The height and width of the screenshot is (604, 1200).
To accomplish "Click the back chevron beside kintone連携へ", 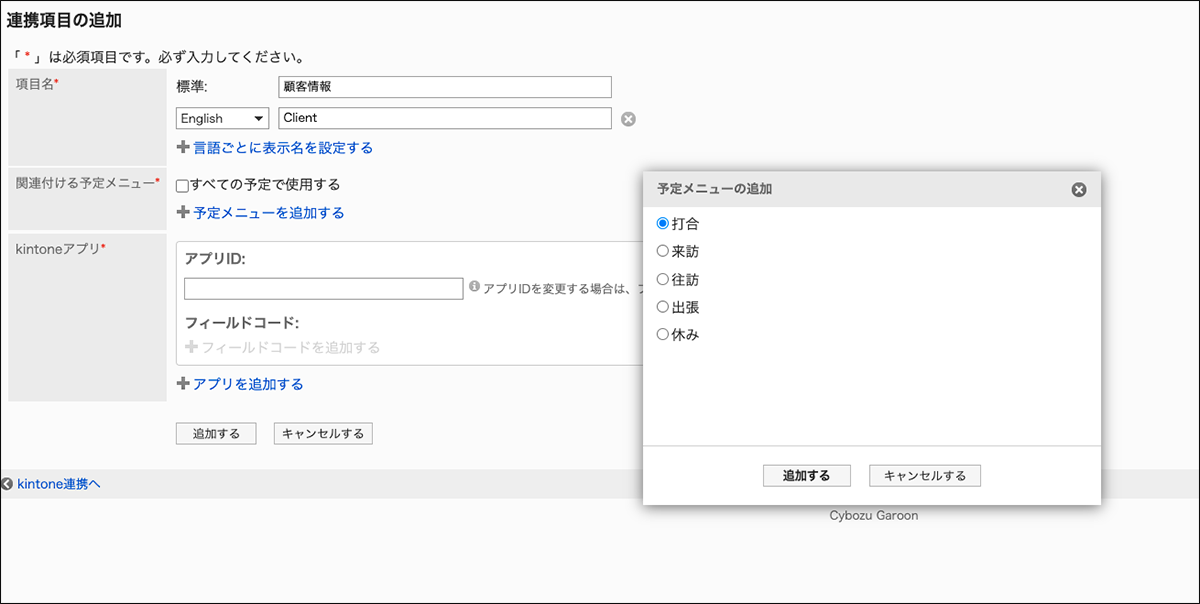I will coord(8,483).
